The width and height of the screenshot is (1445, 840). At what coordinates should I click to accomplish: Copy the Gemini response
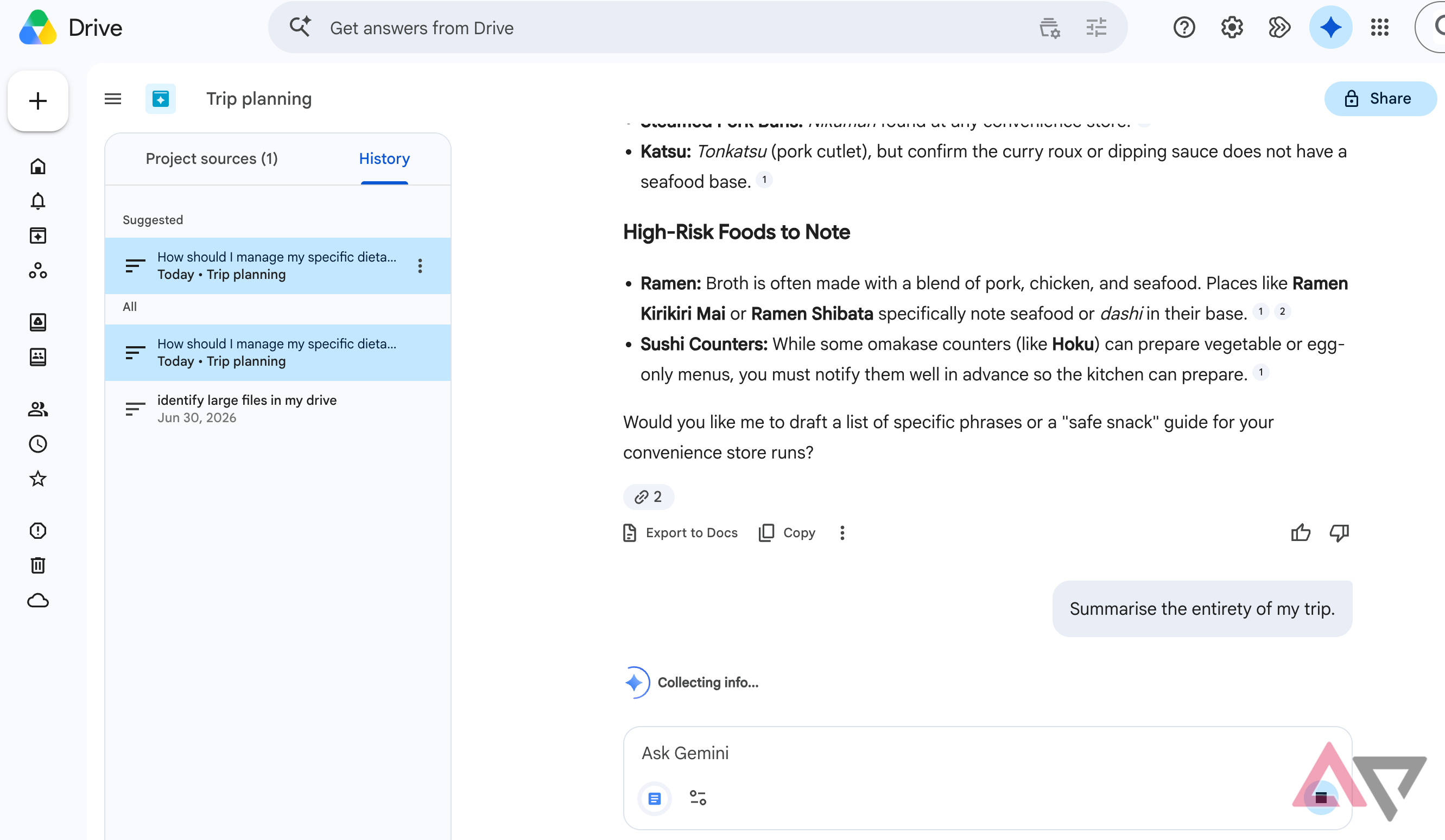(x=786, y=533)
